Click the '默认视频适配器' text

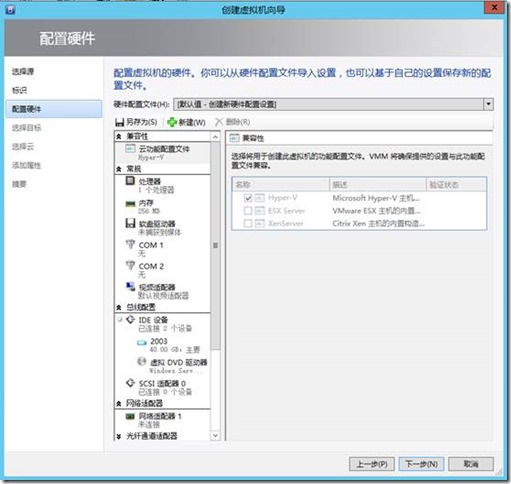(x=163, y=296)
